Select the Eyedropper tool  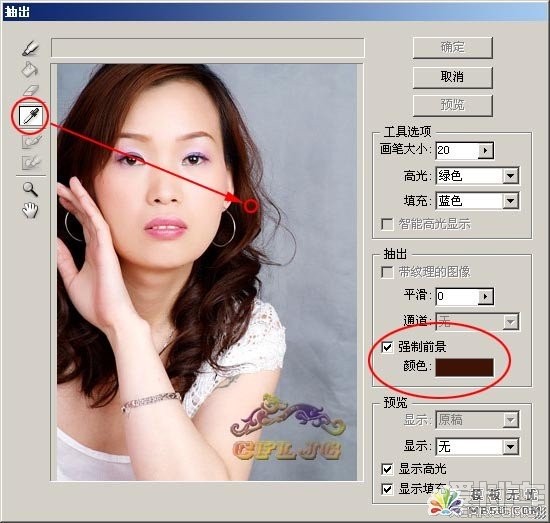click(x=31, y=116)
